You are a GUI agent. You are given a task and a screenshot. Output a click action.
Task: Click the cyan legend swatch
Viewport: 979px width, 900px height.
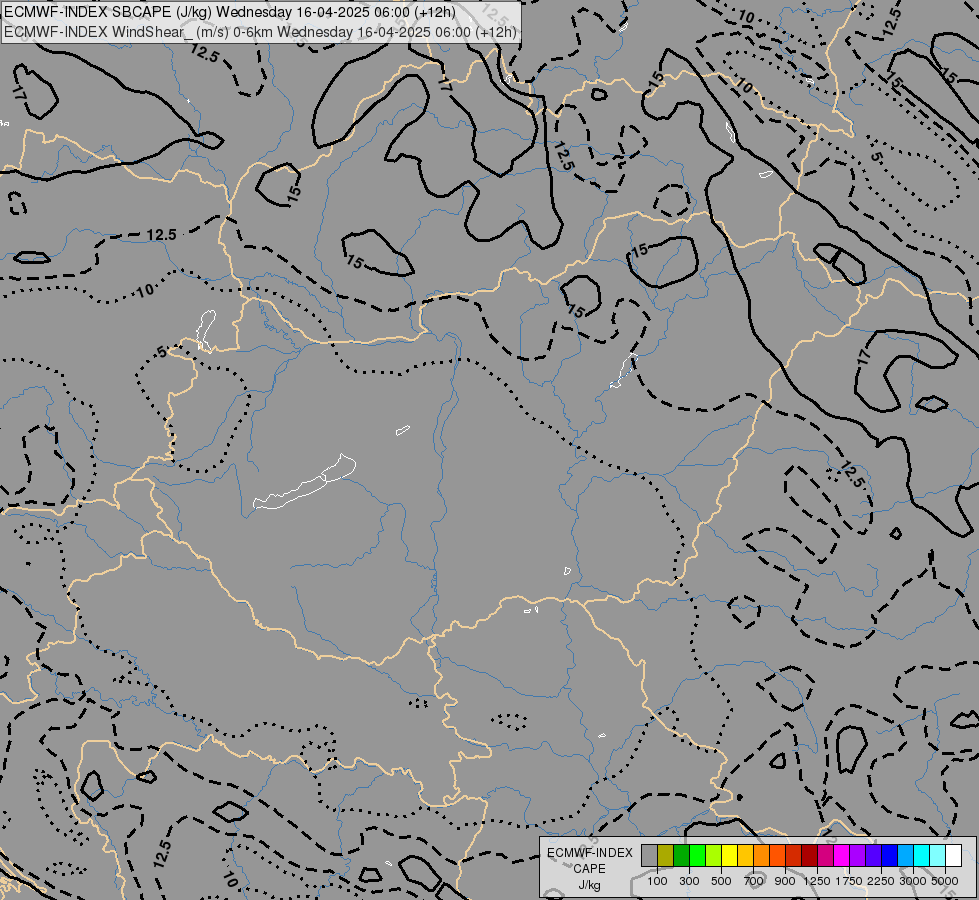(x=921, y=856)
